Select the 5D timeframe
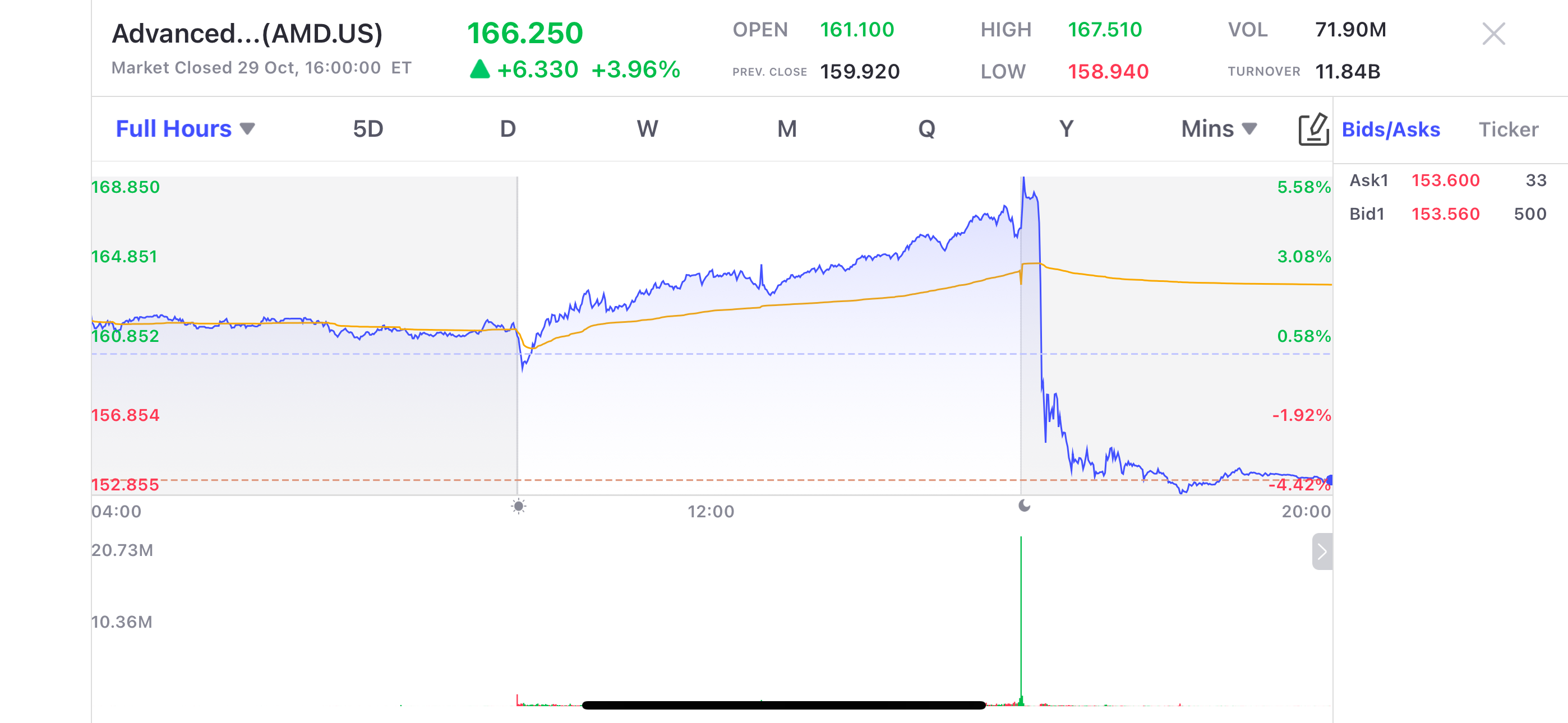This screenshot has height=723, width=1568. pos(368,128)
